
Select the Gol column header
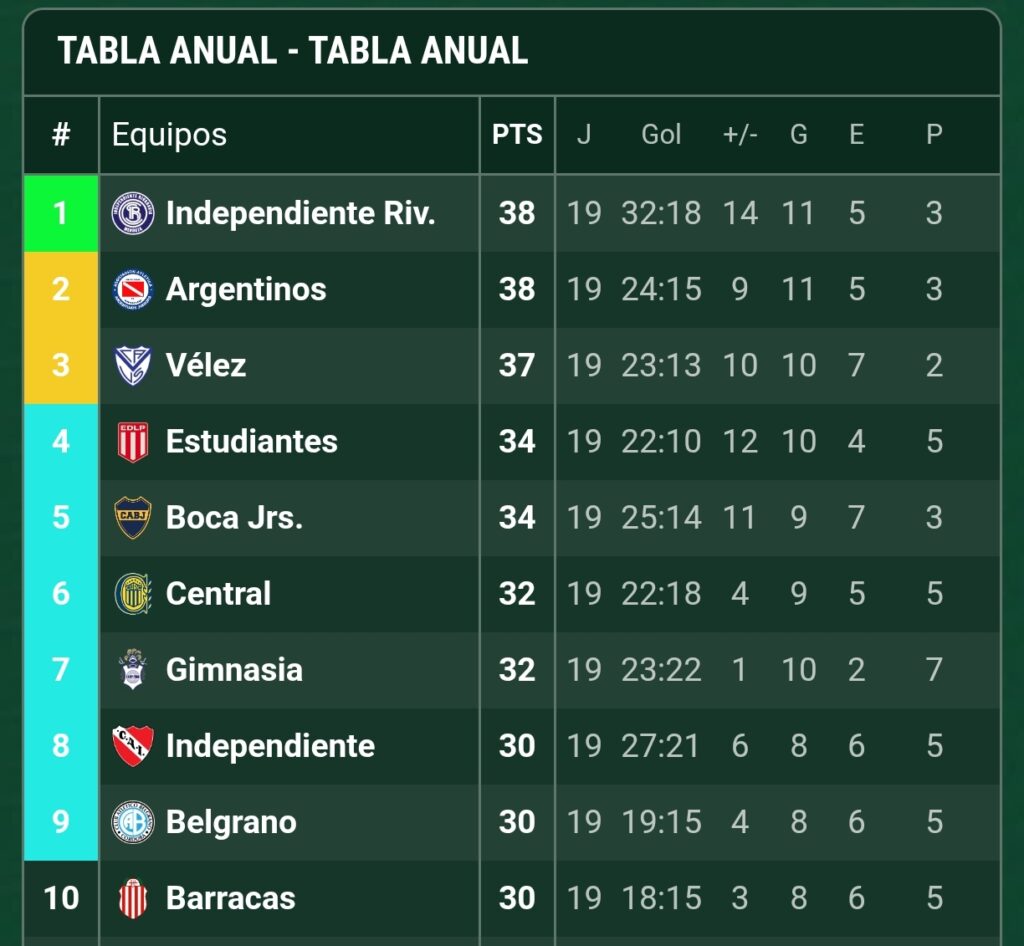coord(661,134)
